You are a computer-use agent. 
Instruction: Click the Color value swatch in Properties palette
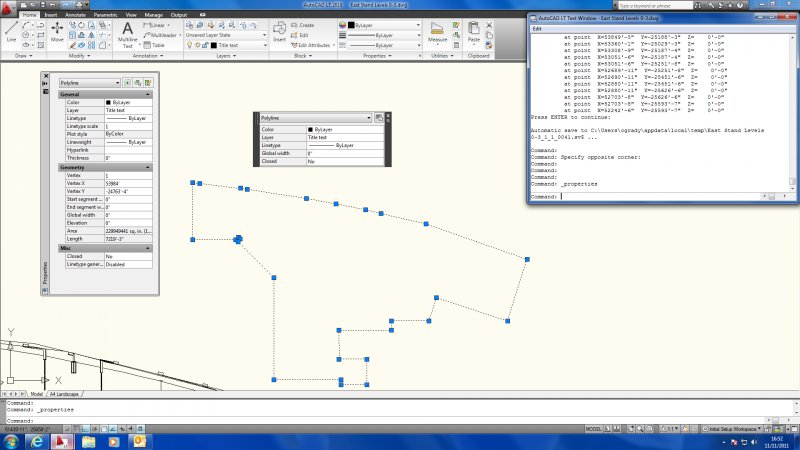pos(108,103)
